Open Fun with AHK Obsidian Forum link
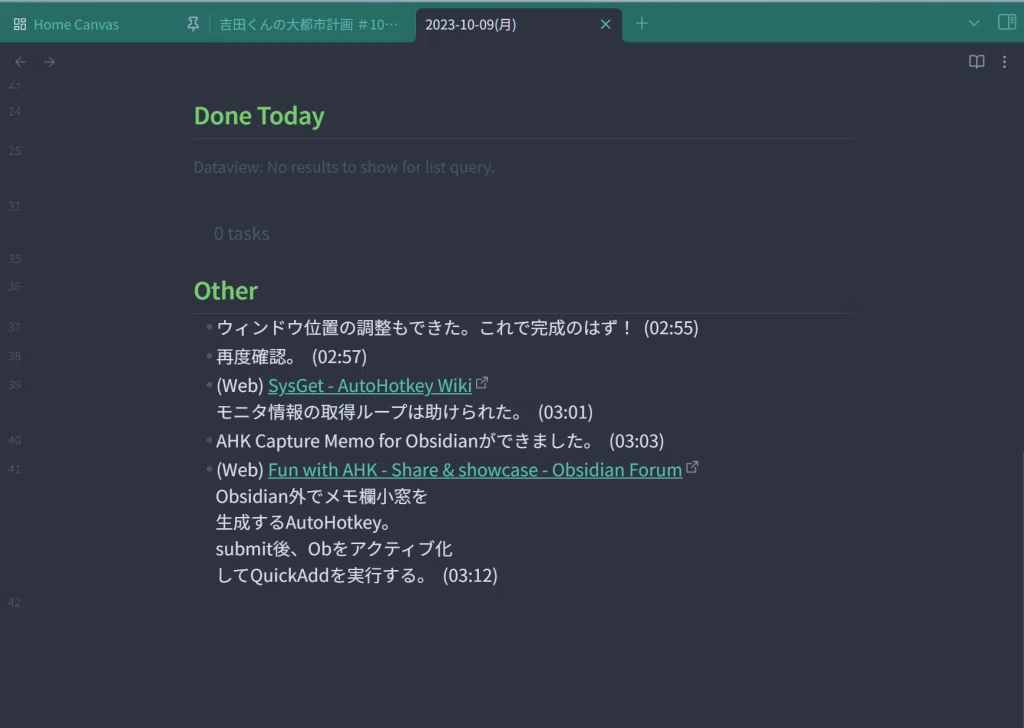This screenshot has width=1024, height=728. tap(475, 469)
